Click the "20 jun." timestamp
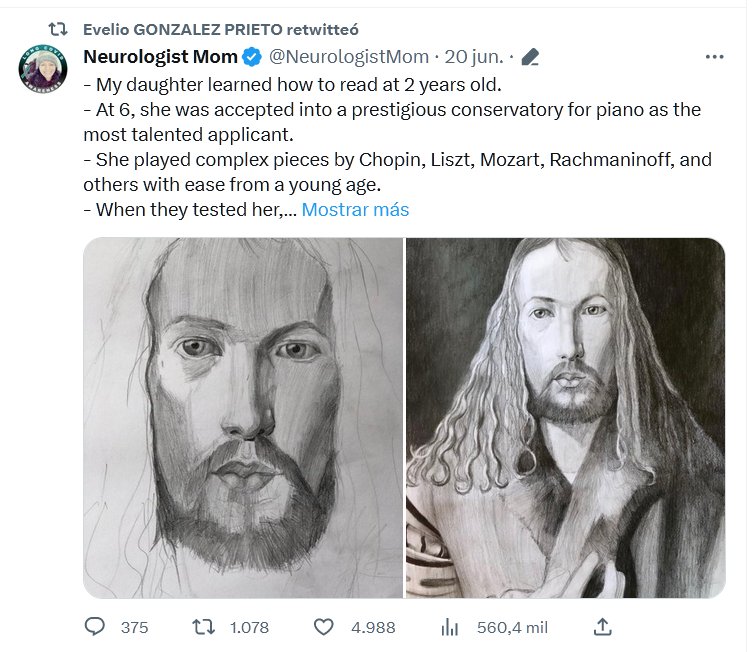This screenshot has height=652, width=754. [x=474, y=56]
